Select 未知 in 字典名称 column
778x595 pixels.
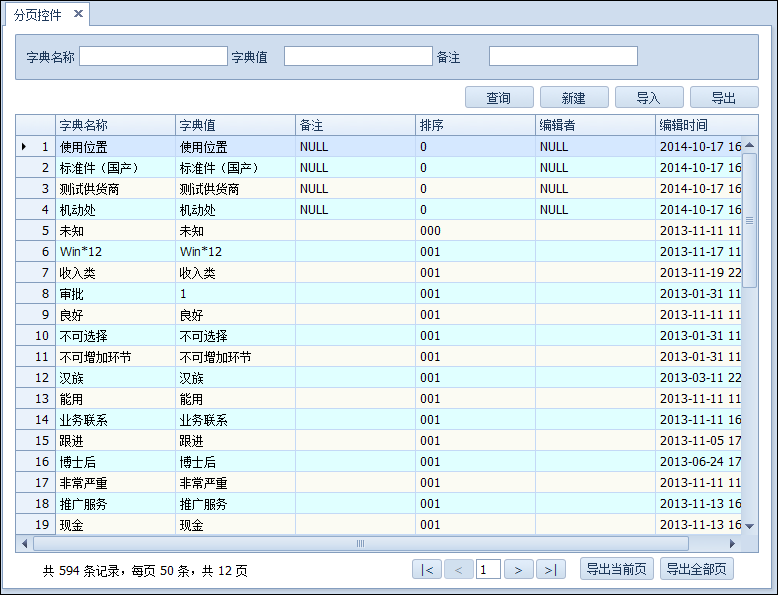115,230
